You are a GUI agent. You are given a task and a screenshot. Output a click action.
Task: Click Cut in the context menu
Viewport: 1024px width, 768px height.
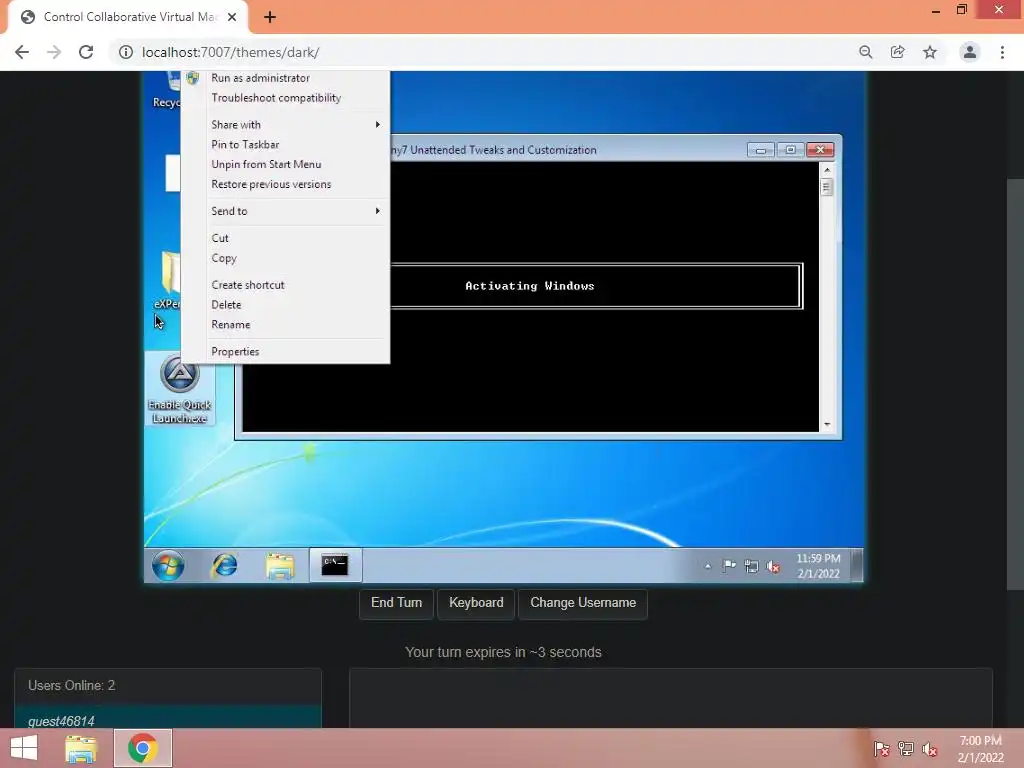pyautogui.click(x=285, y=238)
